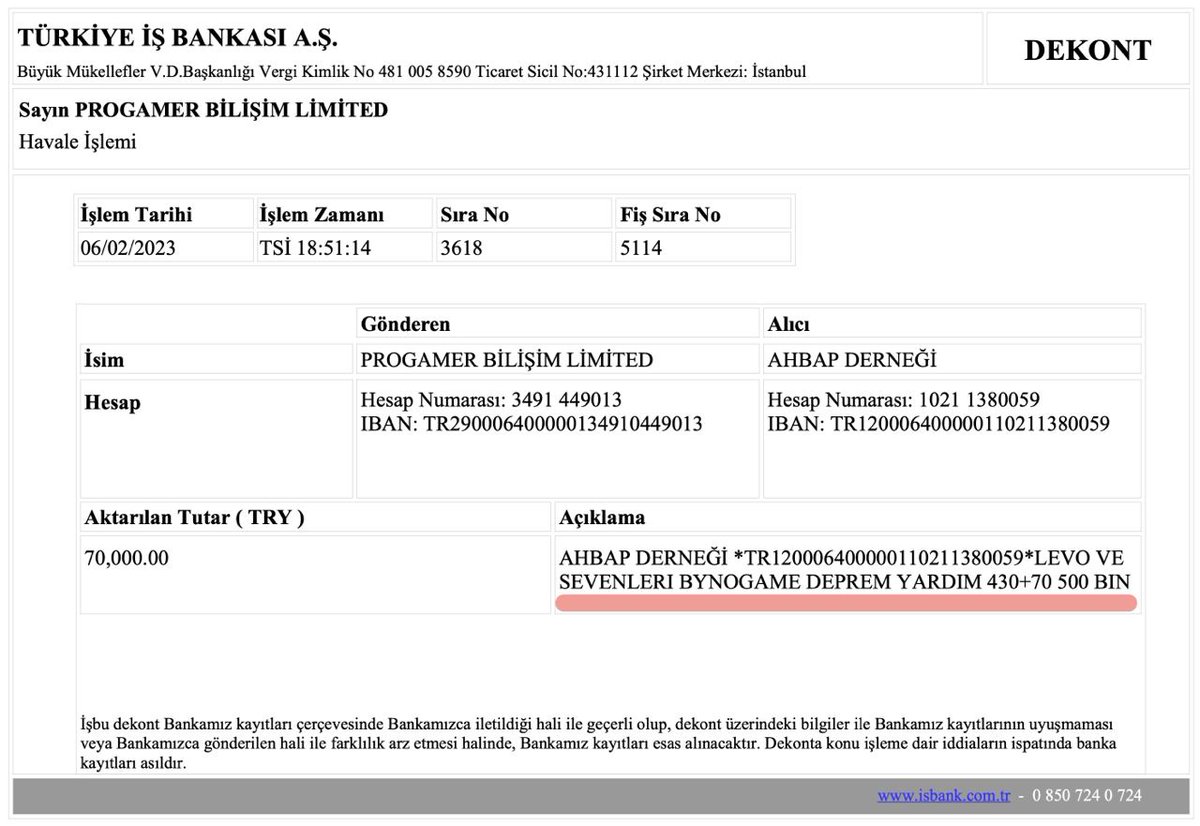Select the TÜRKİYE İŞ BANKASI A.Ş. title

coord(178,39)
